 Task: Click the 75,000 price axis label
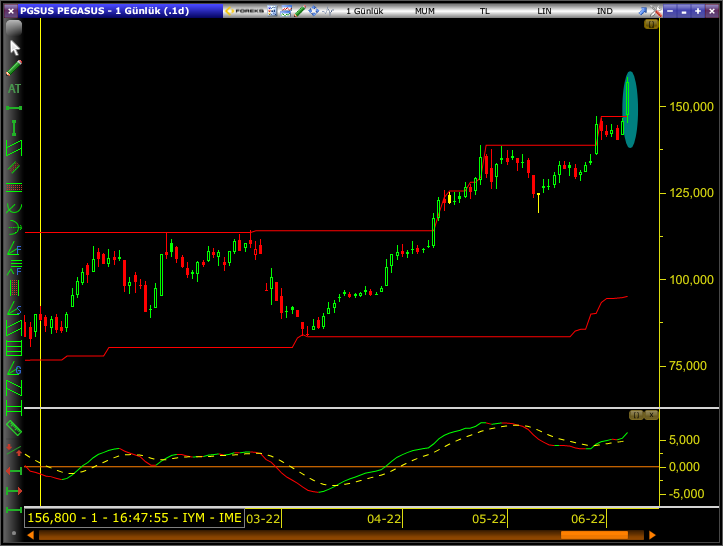point(687,366)
